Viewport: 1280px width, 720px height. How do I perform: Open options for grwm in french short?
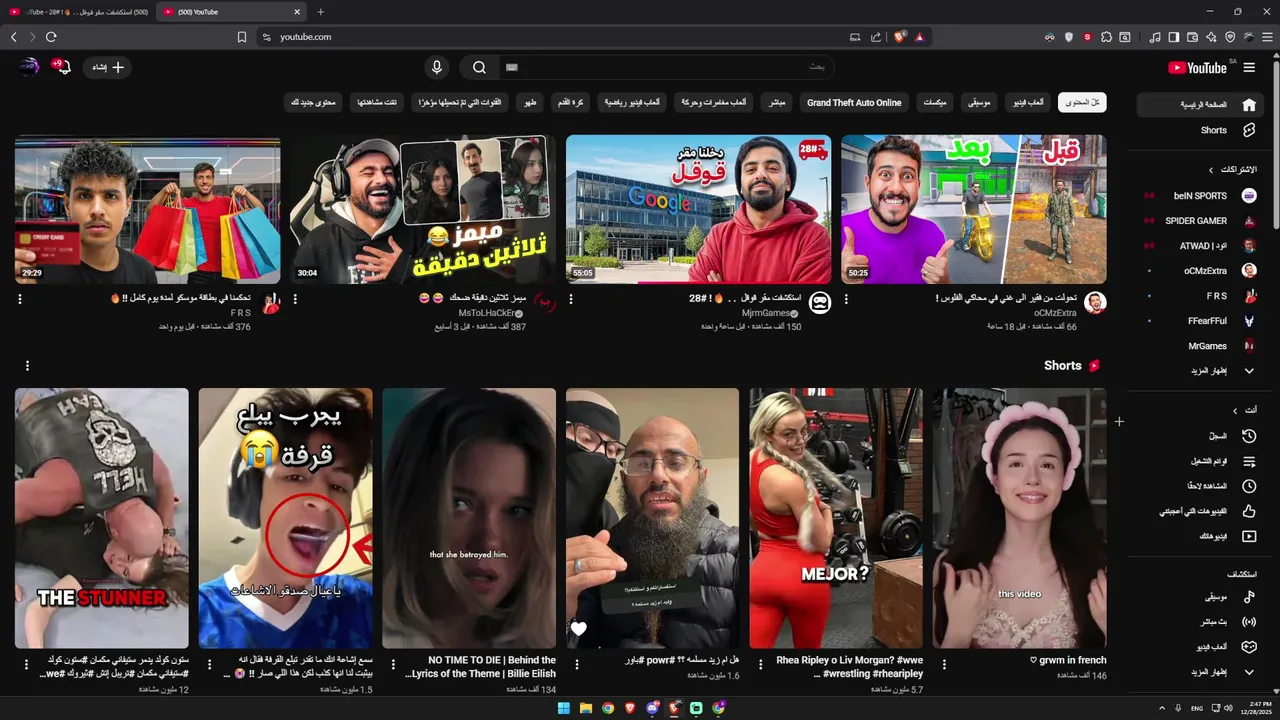pos(944,664)
